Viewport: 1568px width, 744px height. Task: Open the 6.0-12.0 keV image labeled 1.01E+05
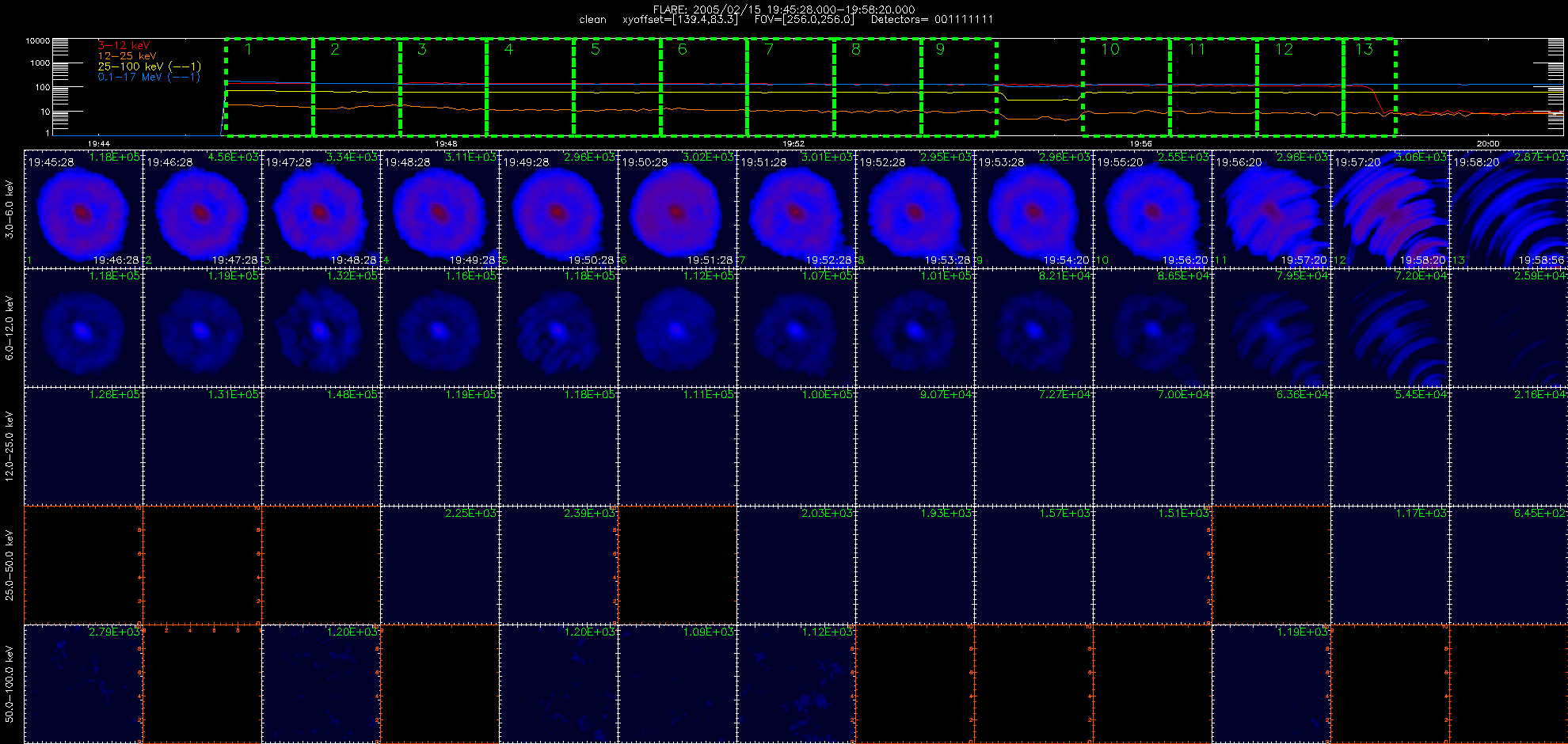point(915,328)
